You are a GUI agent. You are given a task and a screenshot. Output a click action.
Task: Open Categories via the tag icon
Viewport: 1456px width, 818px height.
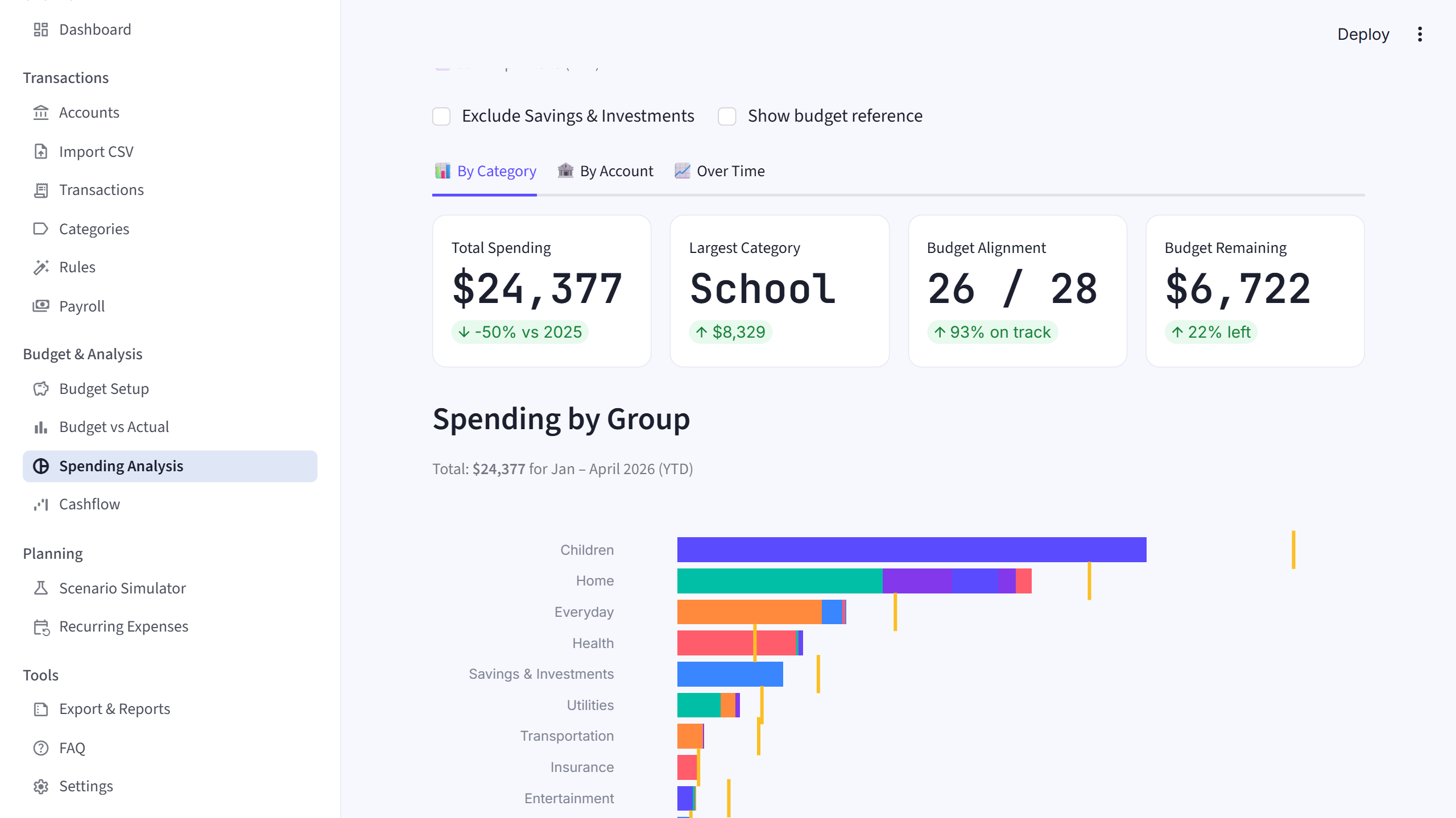click(x=40, y=229)
